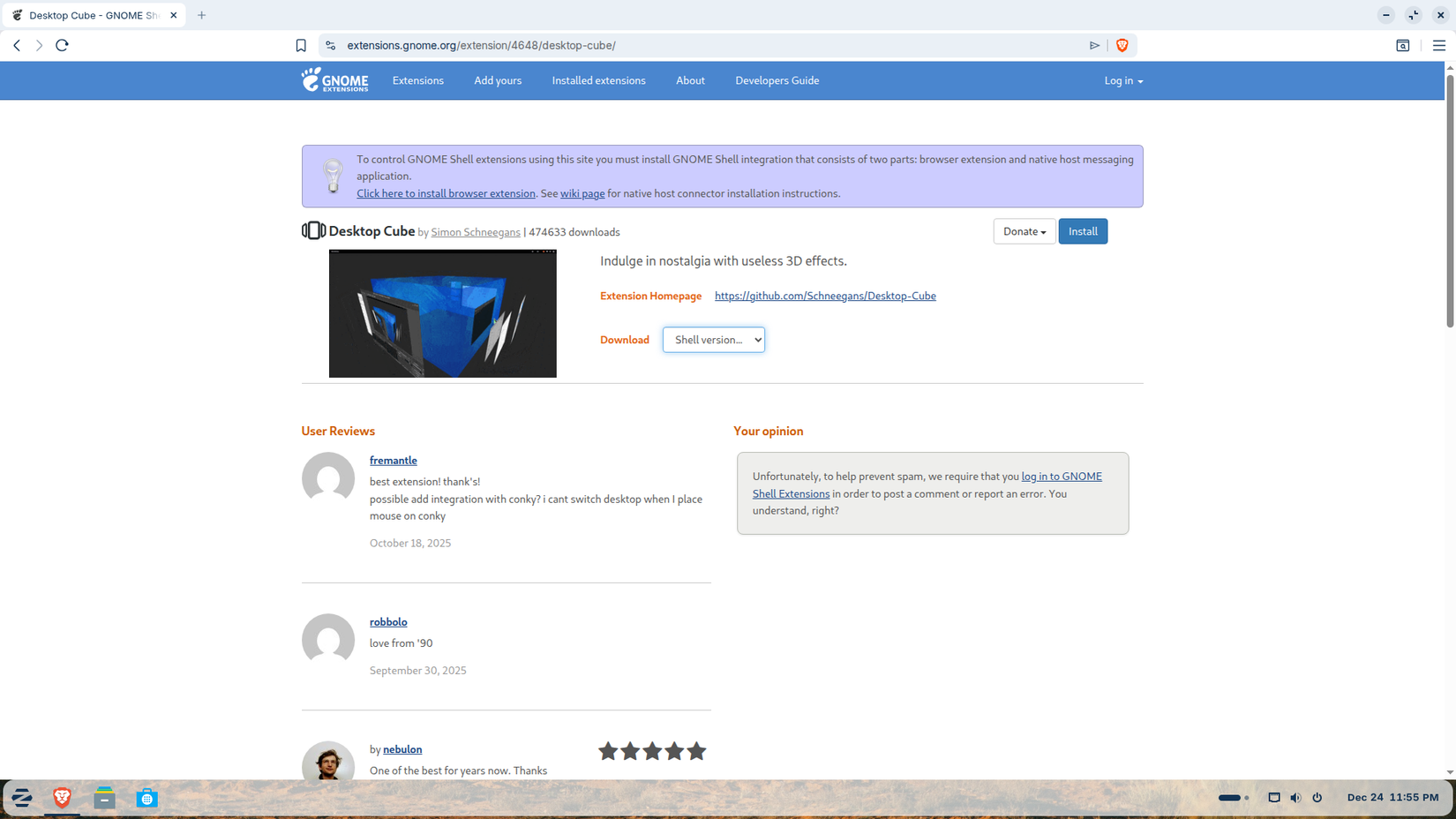This screenshot has height=819, width=1456.
Task: Open Installed extensions nav item
Action: (599, 80)
